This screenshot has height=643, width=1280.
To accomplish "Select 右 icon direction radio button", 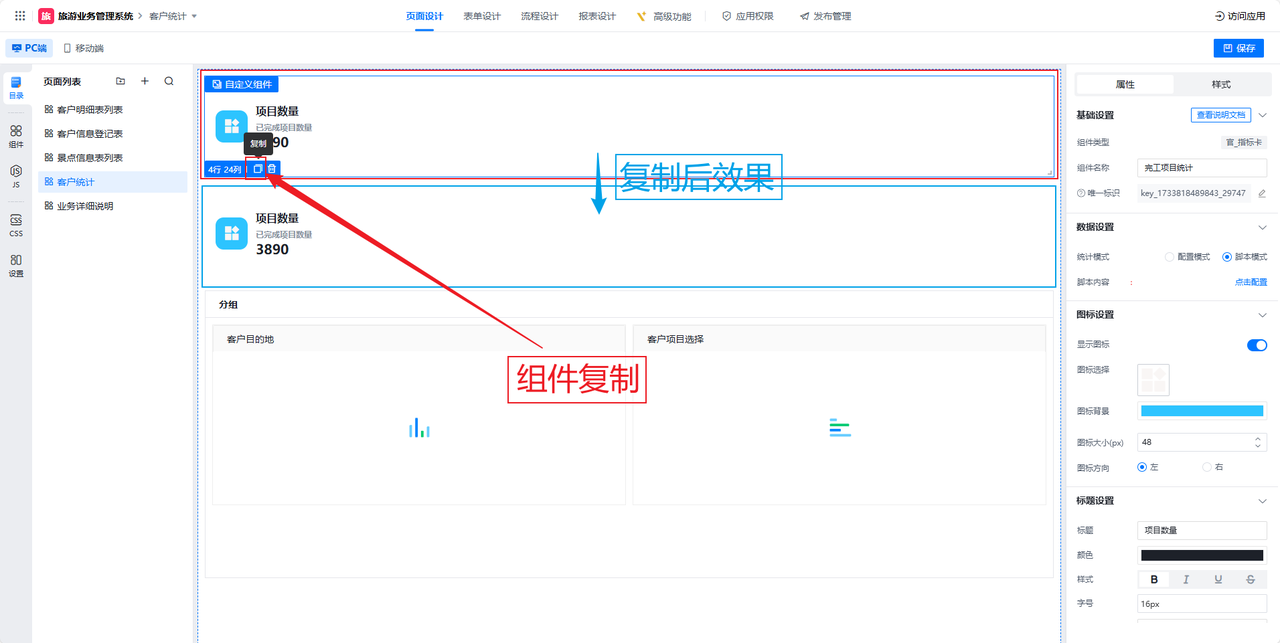I will [x=1207, y=467].
